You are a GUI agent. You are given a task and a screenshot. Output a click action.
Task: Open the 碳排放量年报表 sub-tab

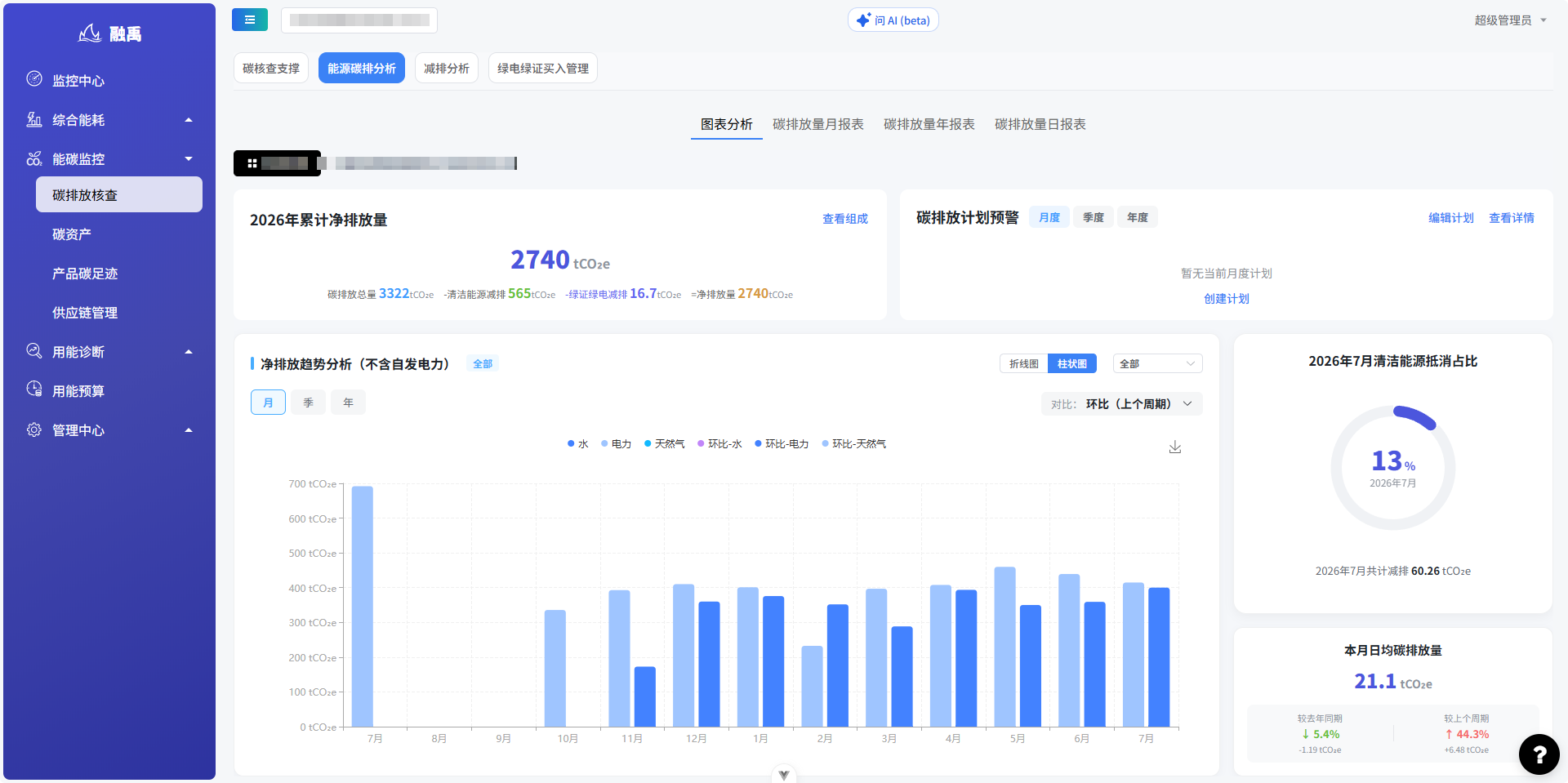click(x=929, y=124)
